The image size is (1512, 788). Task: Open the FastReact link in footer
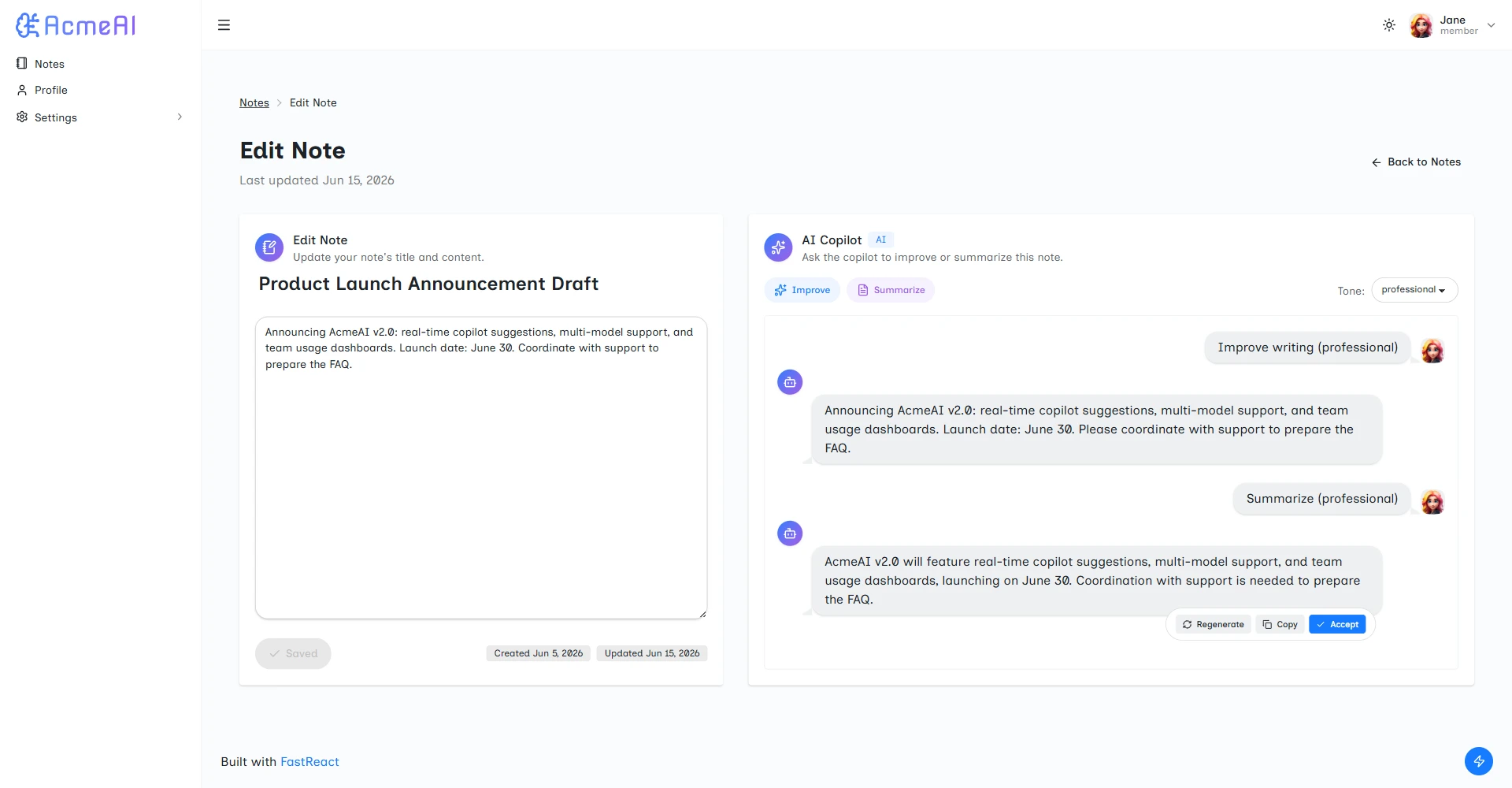click(x=309, y=762)
